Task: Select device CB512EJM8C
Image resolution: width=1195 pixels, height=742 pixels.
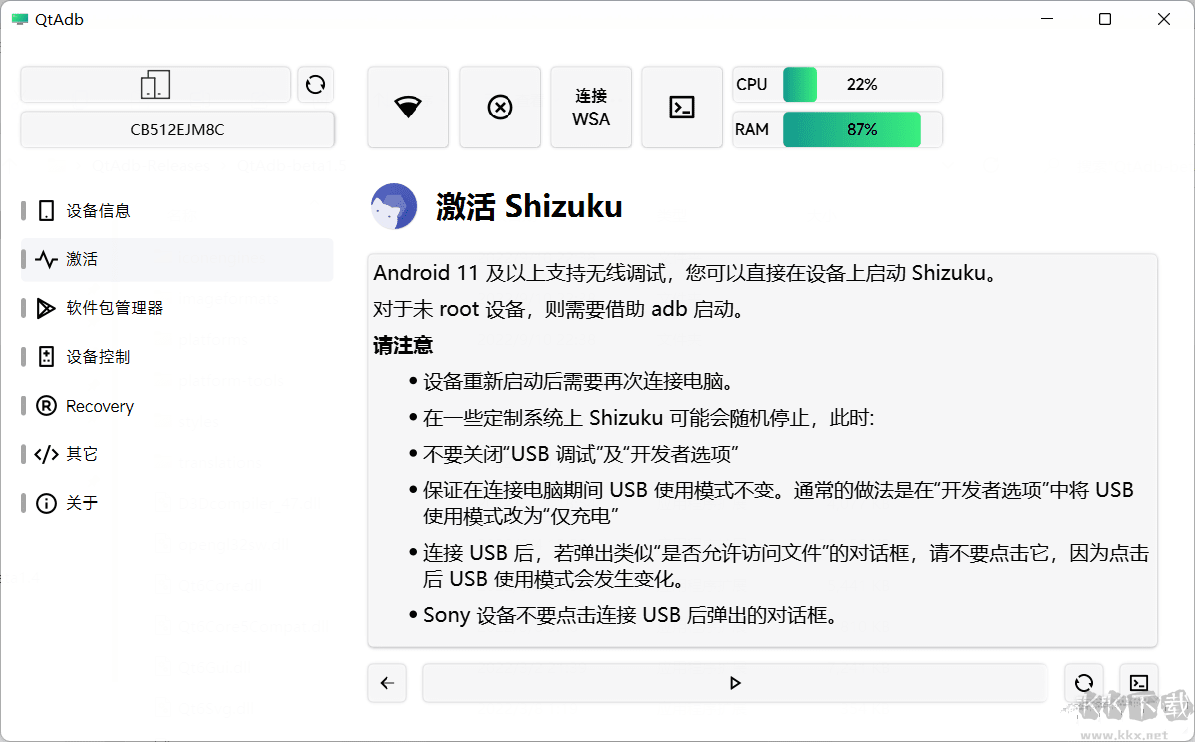Action: pos(176,130)
